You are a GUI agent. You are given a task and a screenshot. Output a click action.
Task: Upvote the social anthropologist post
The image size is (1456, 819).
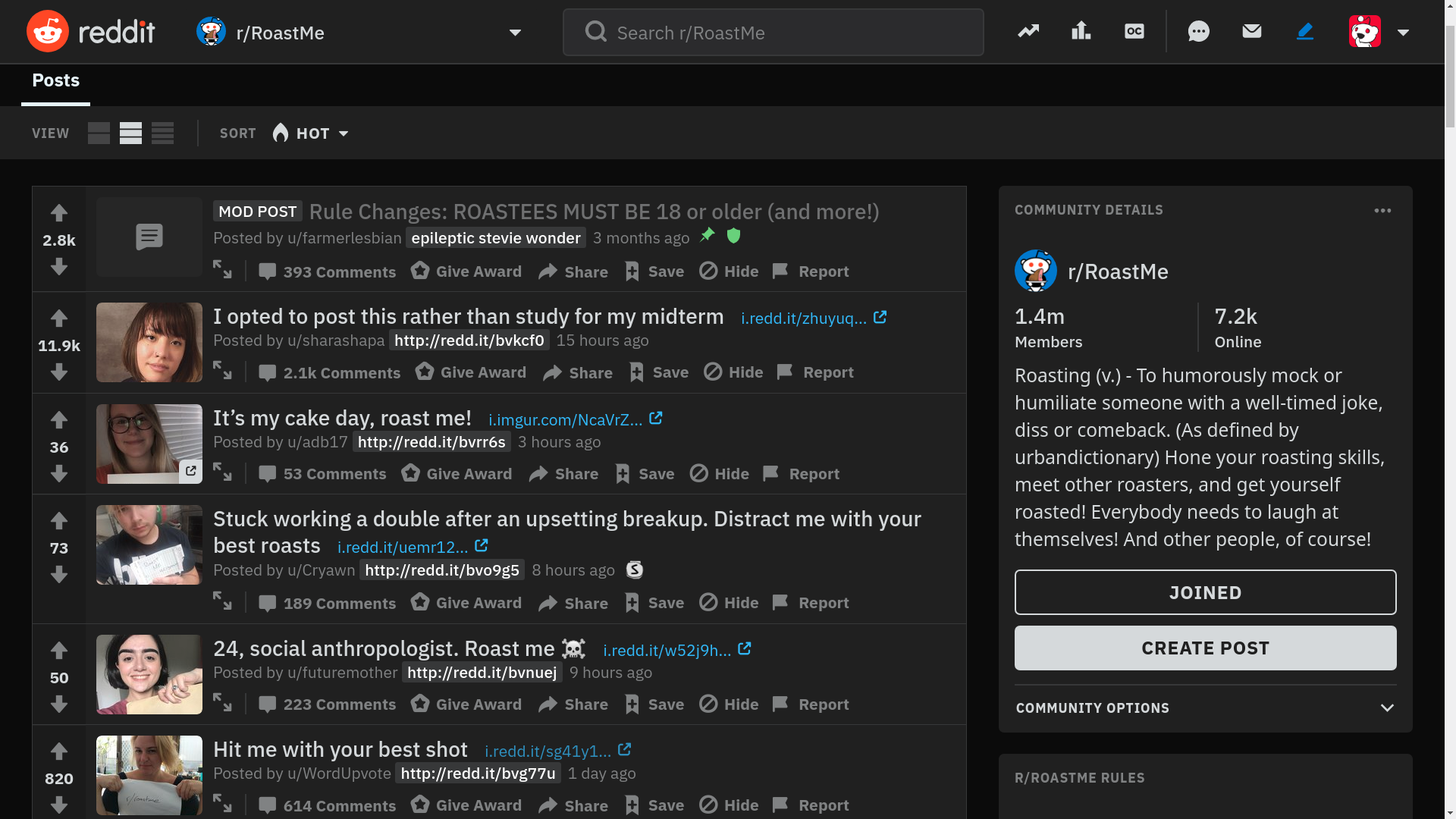click(59, 651)
